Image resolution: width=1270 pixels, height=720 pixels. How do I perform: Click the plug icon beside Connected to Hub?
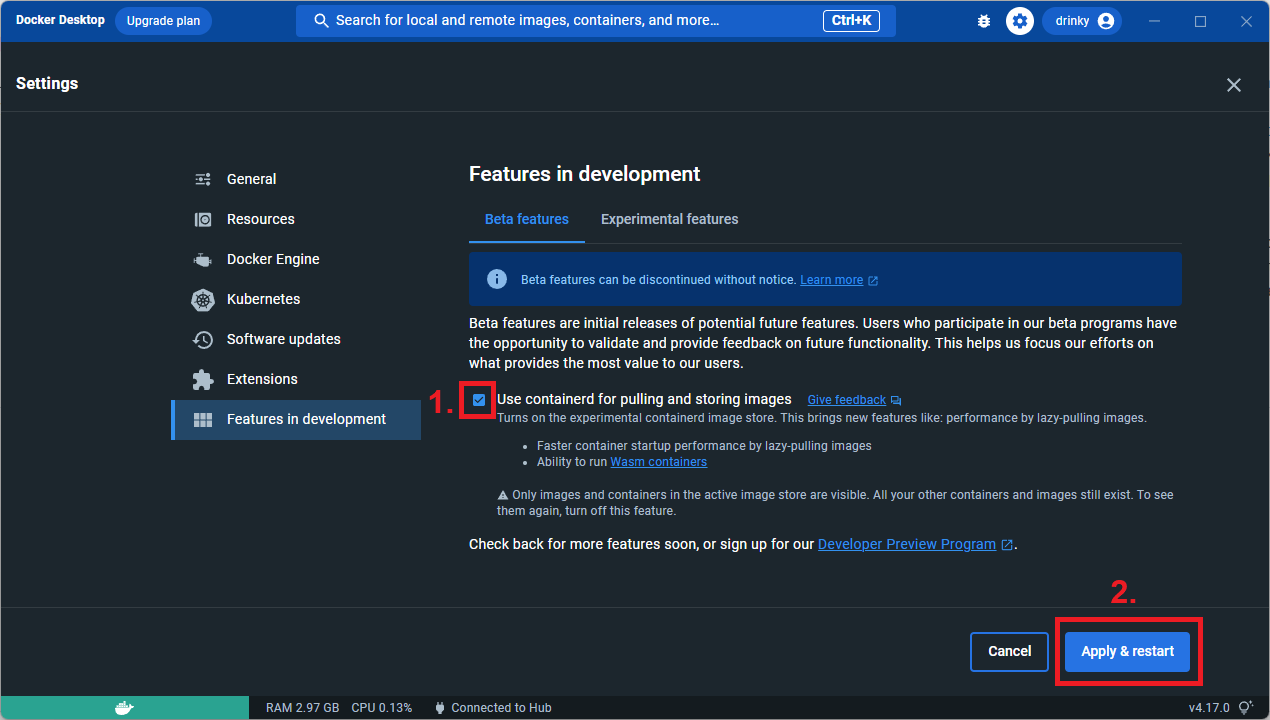pos(440,708)
